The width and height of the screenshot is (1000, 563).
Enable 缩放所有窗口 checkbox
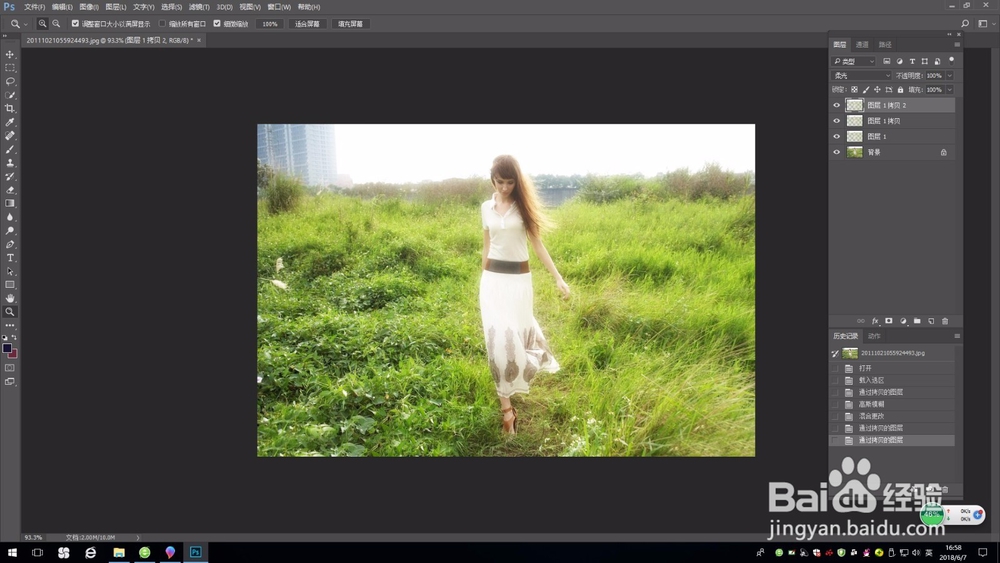[162, 24]
